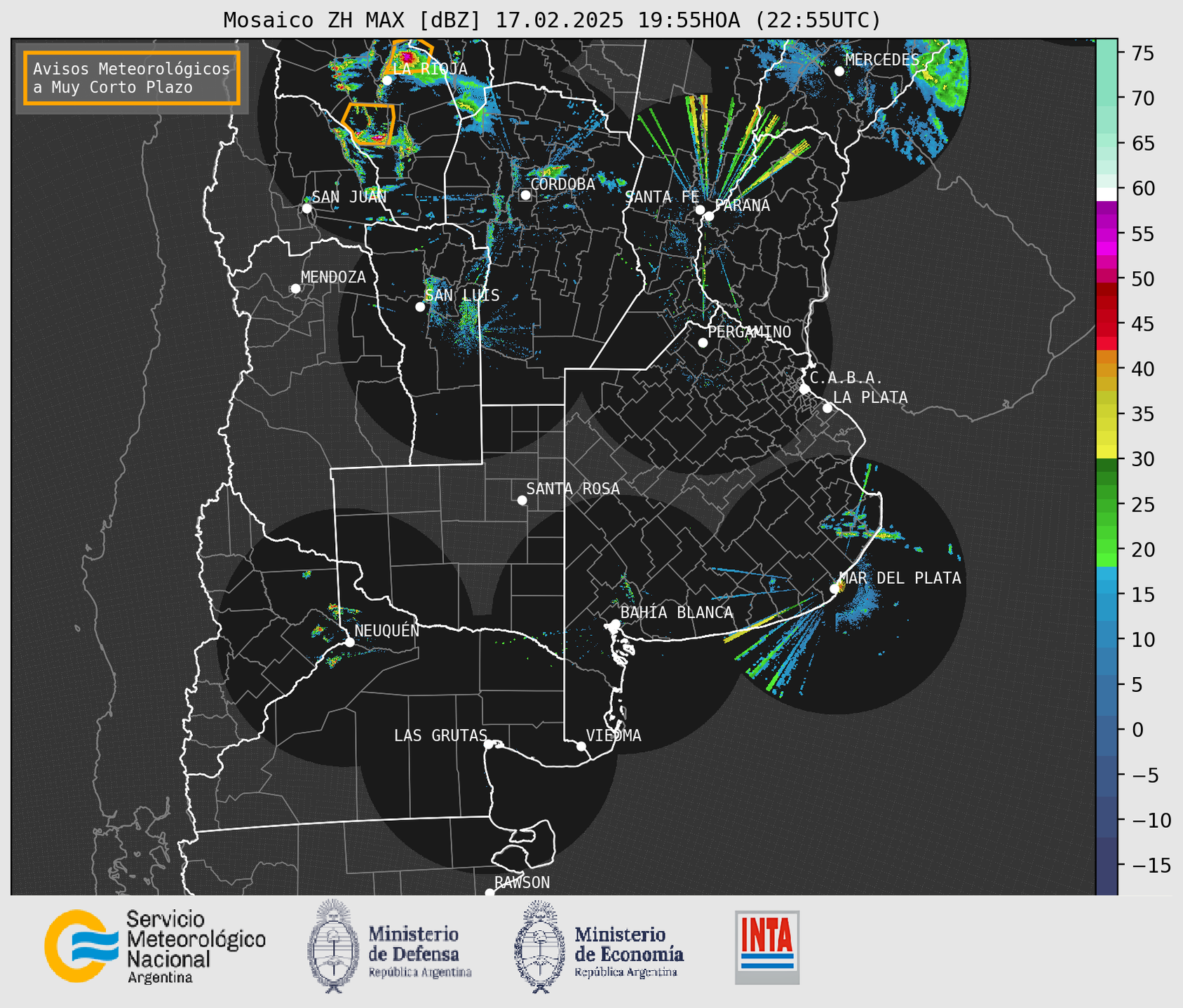Click the Bahía Blanca city marker
The image size is (1183, 1008).
615,624
